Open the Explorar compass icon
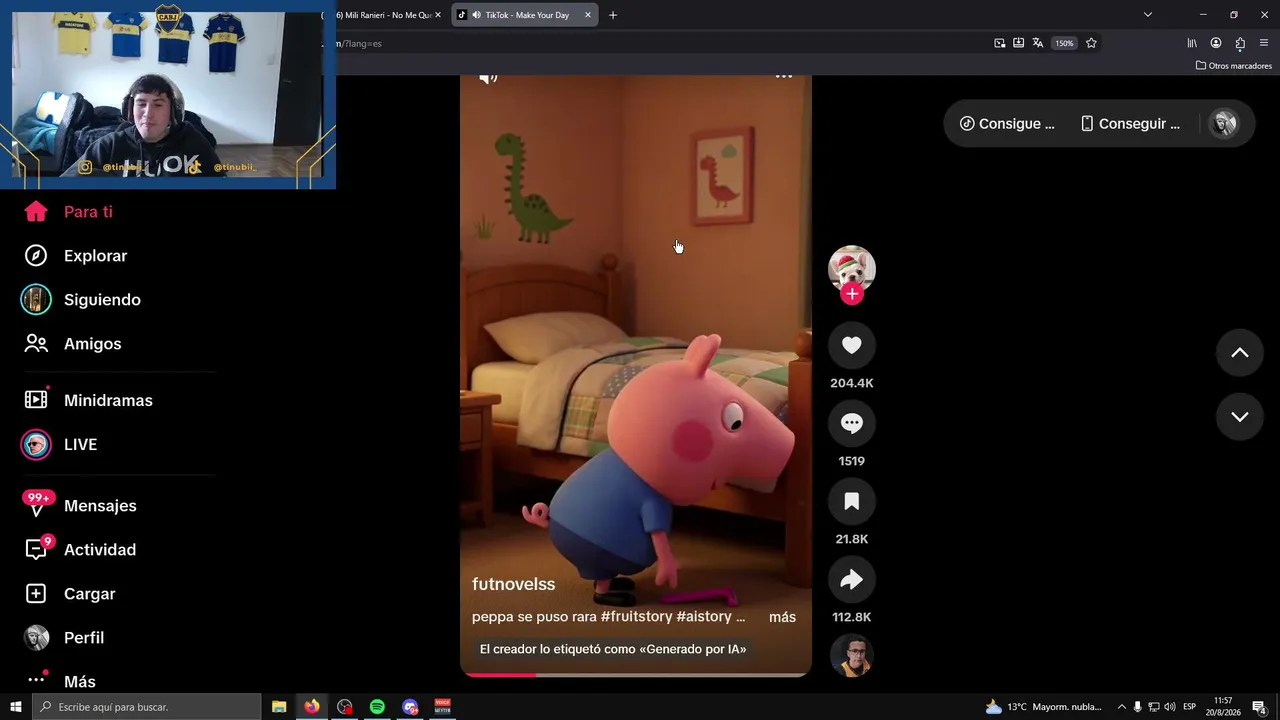Screen dimensions: 1280x720 tap(36, 256)
